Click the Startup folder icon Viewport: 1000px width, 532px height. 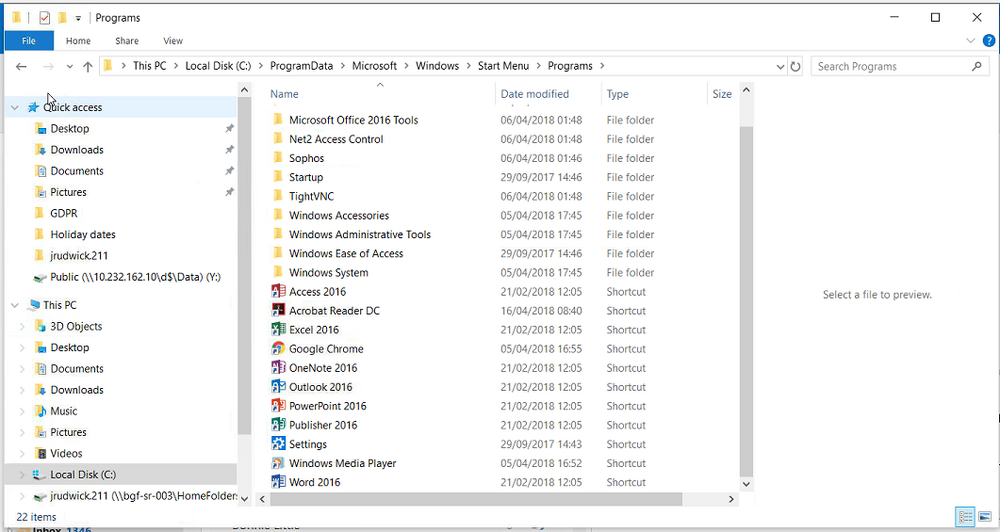pos(277,177)
